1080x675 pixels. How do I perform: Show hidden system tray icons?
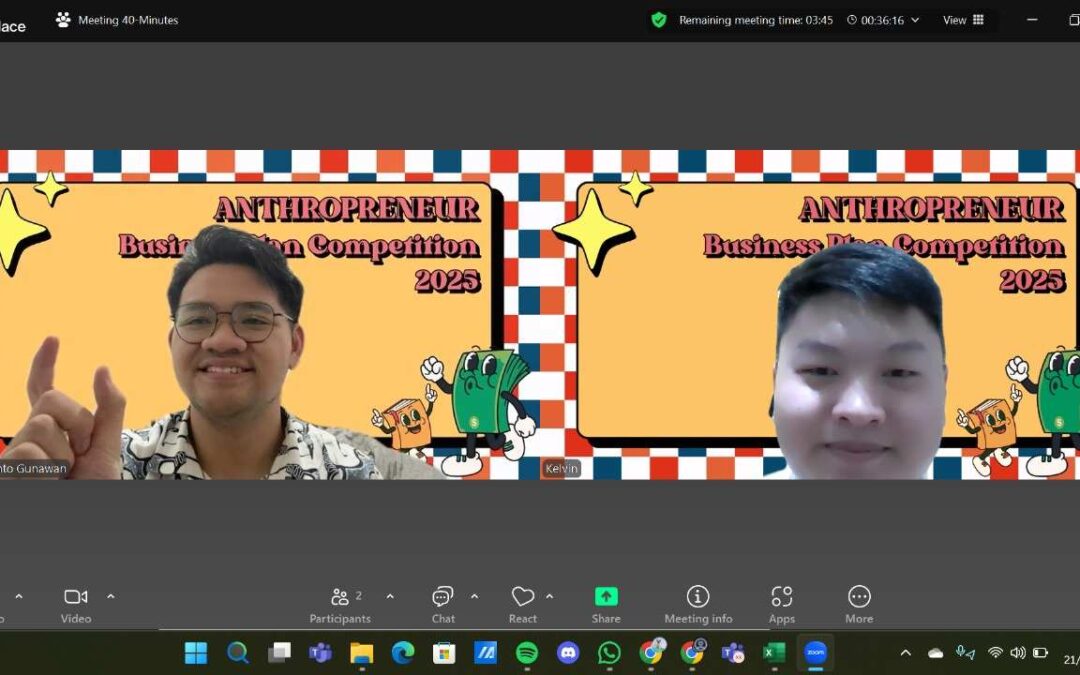906,653
